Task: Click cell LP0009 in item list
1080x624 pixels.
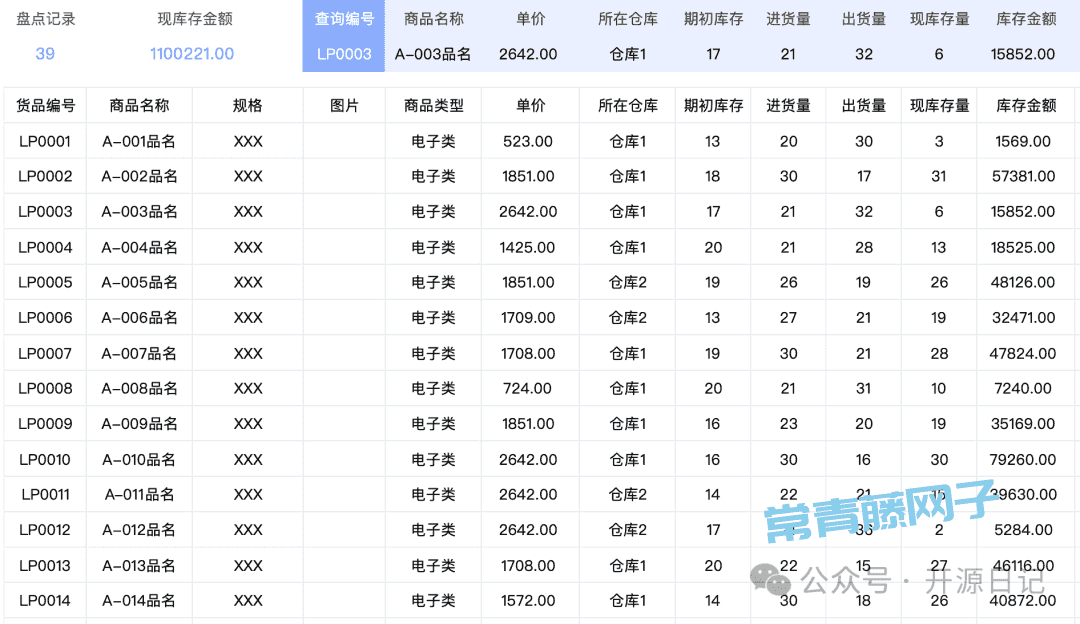Action: pyautogui.click(x=45, y=424)
